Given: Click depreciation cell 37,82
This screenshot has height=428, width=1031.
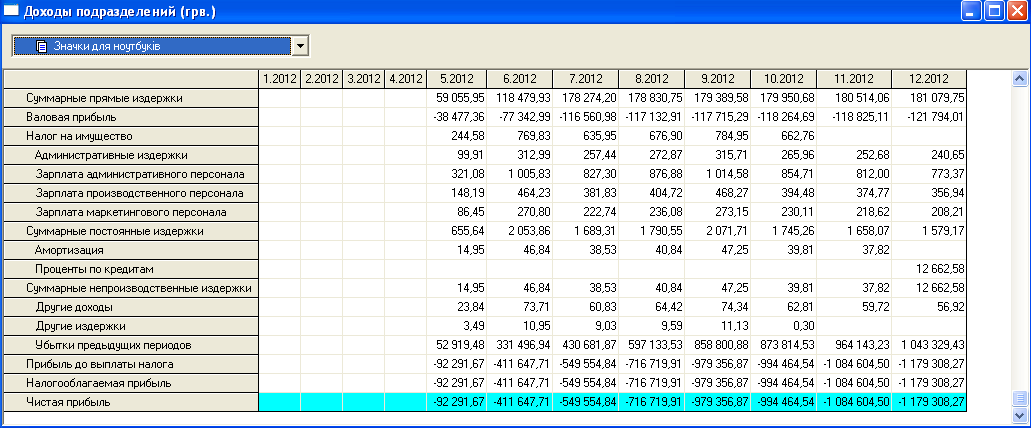Looking at the screenshot, I should tap(854, 250).
